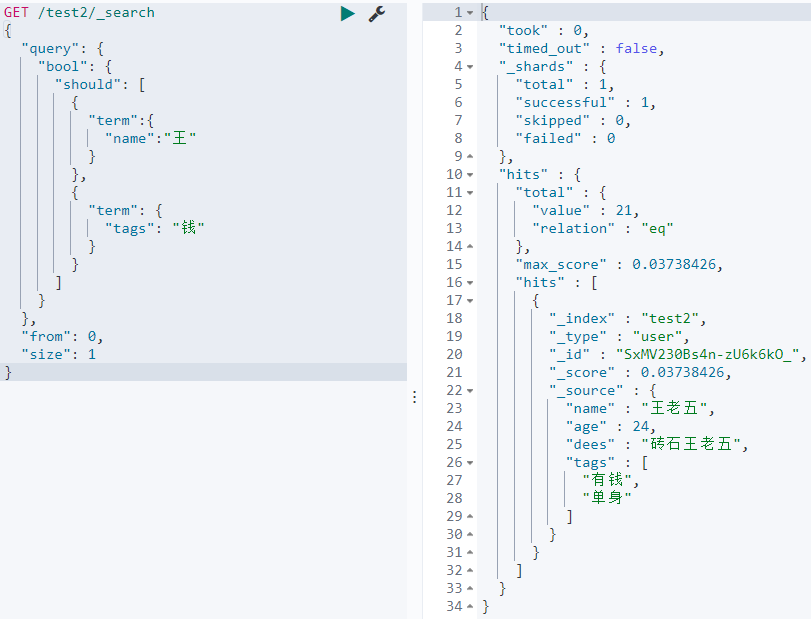The height and width of the screenshot is (619, 811).
Task: Place cursor on "query" key
Action: pos(50,49)
